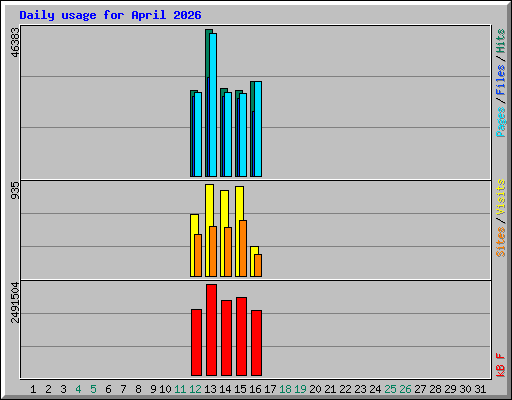
Task: Click day label 13 on the x-axis
Action: tap(210, 389)
